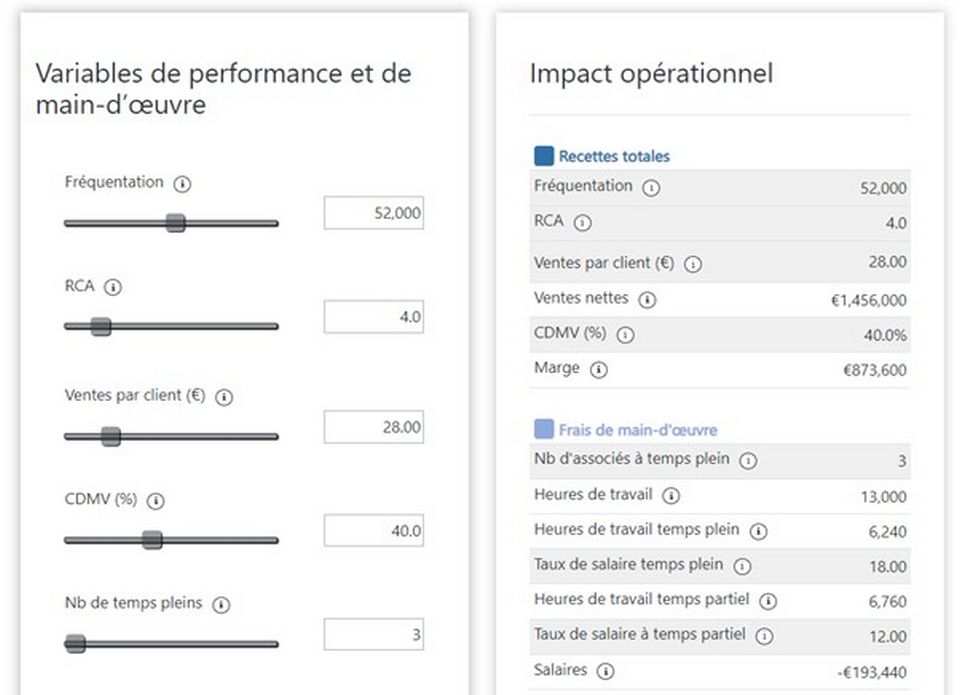Image resolution: width=960 pixels, height=695 pixels.
Task: Open info tooltip for Ventes par client slider
Action: click(224, 397)
